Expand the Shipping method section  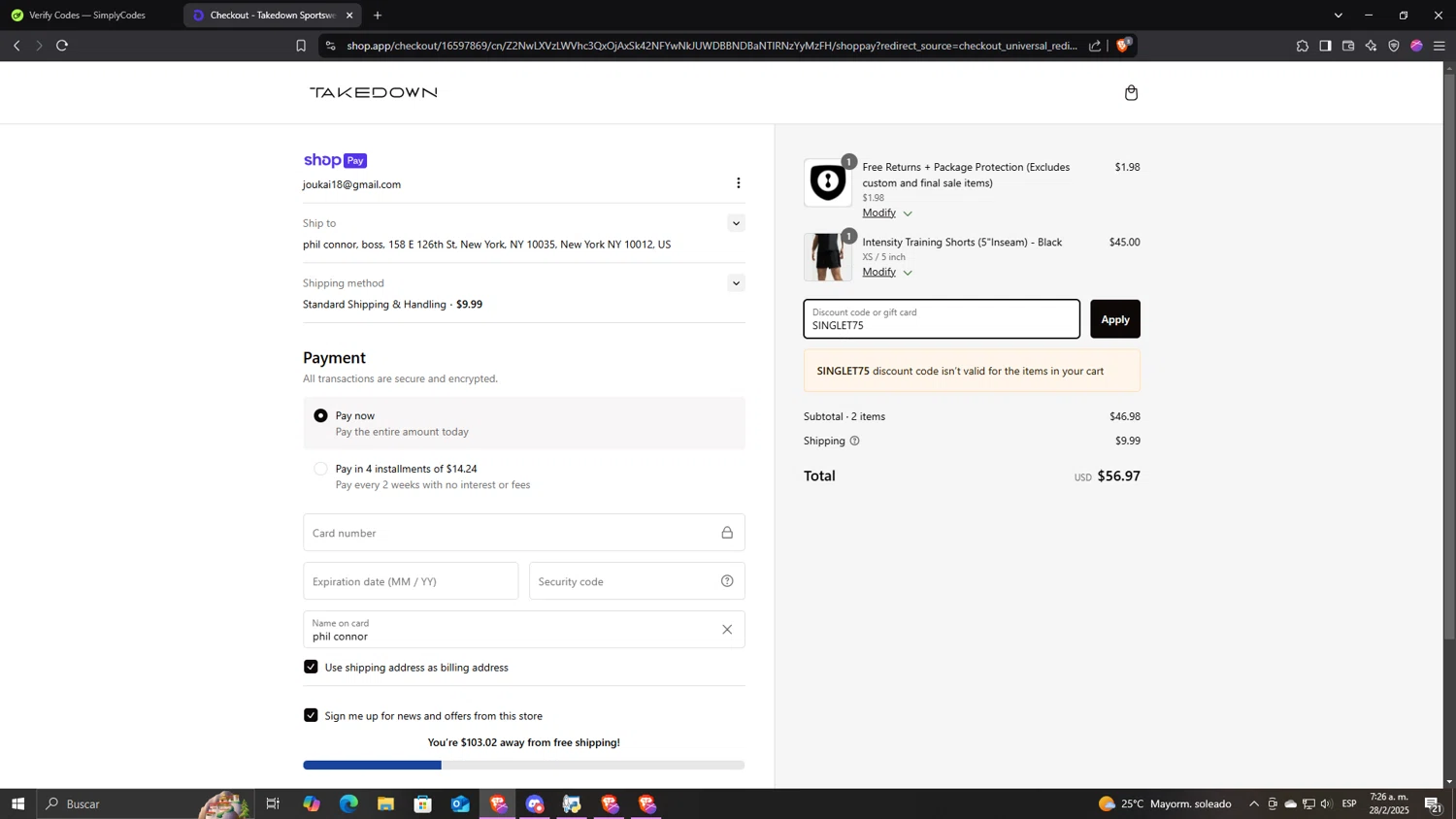coord(736,283)
